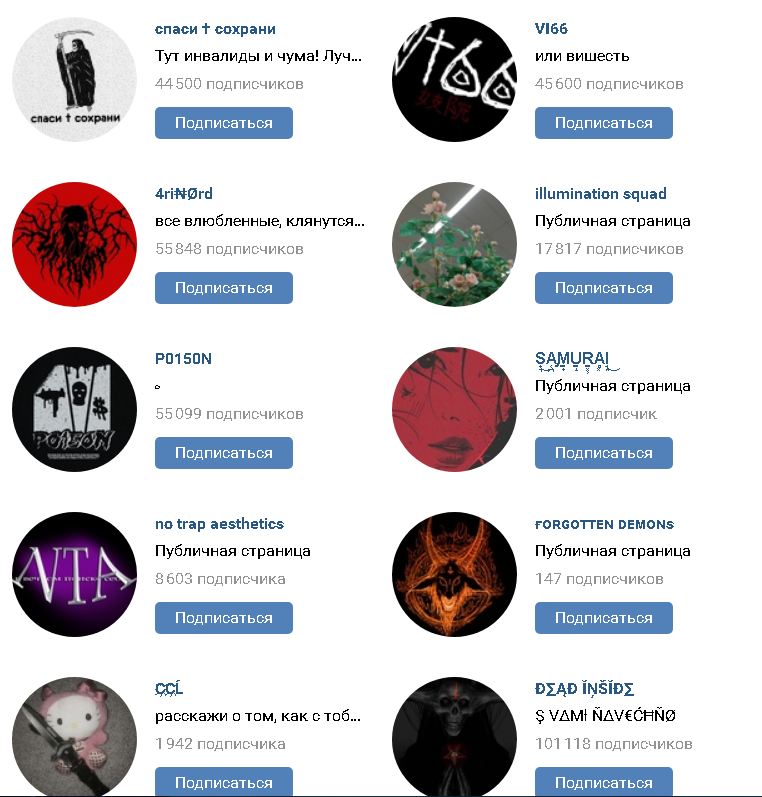Open the red 4riNØrd community avatar
762x797 pixels.
click(74, 244)
